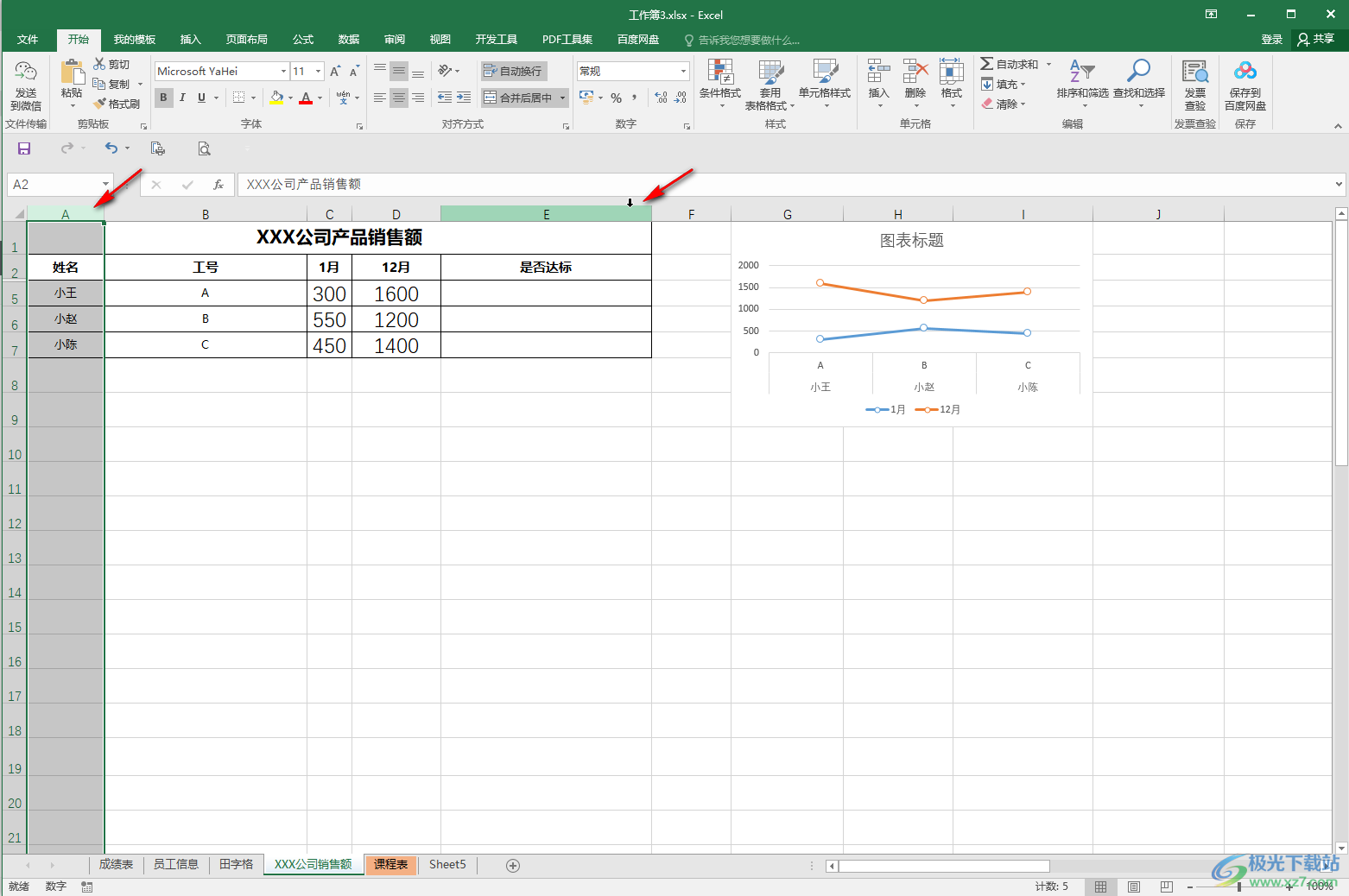Expand the number format combo box
The height and width of the screenshot is (896, 1349).
[683, 72]
